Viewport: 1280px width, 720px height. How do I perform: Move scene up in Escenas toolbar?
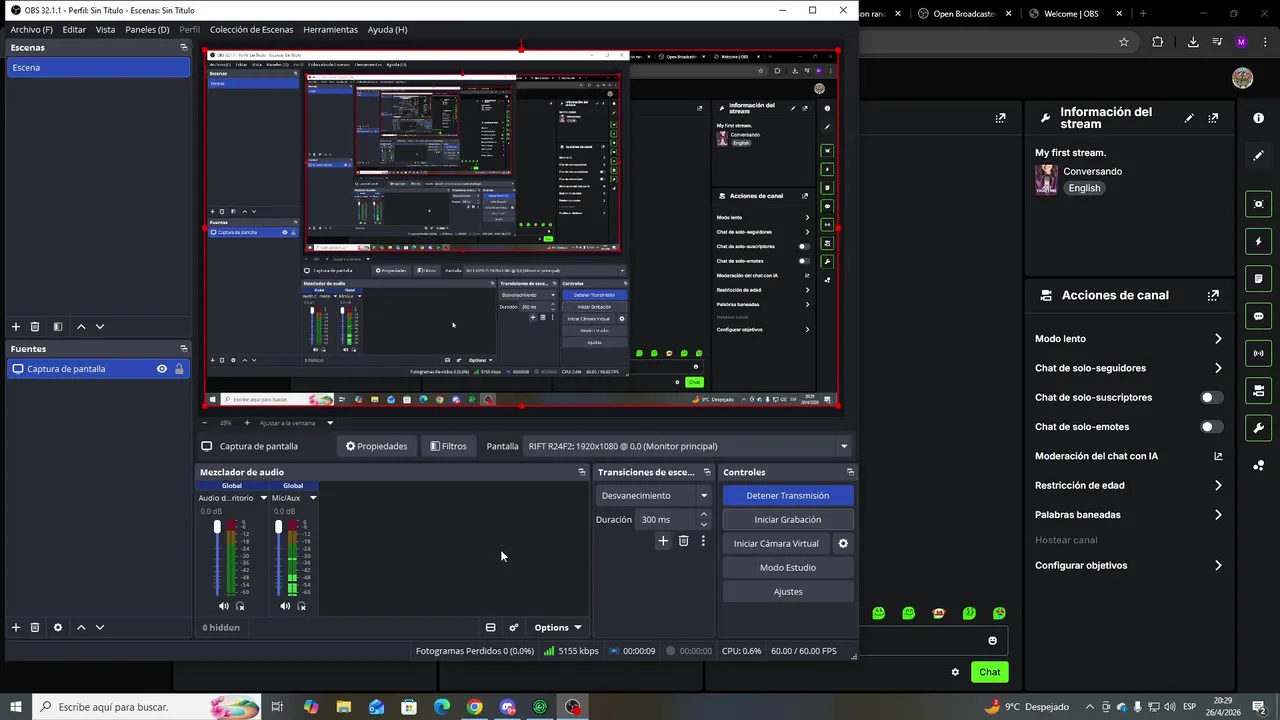coord(81,327)
